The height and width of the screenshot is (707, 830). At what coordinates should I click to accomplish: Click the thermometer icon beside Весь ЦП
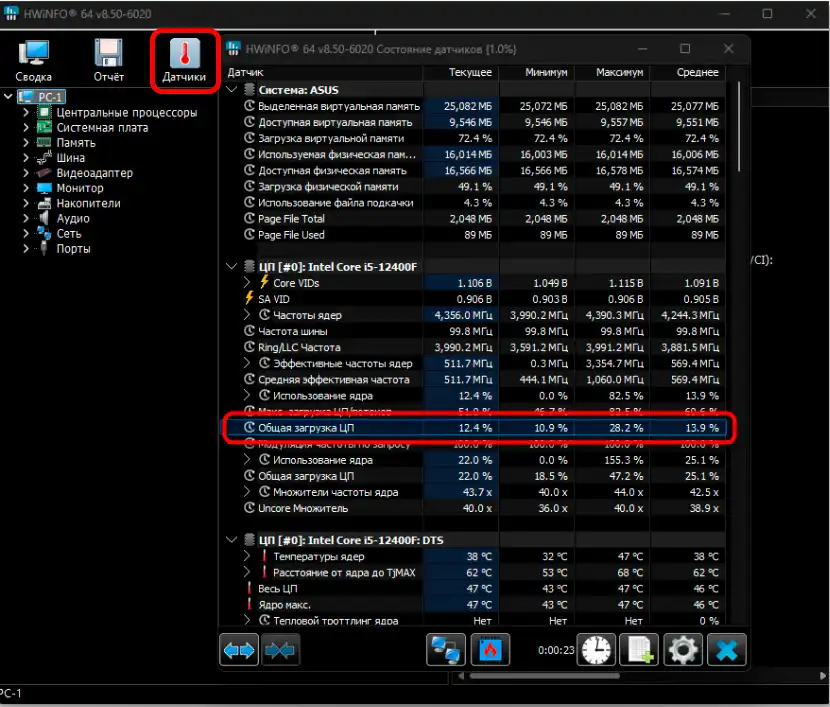(249, 588)
